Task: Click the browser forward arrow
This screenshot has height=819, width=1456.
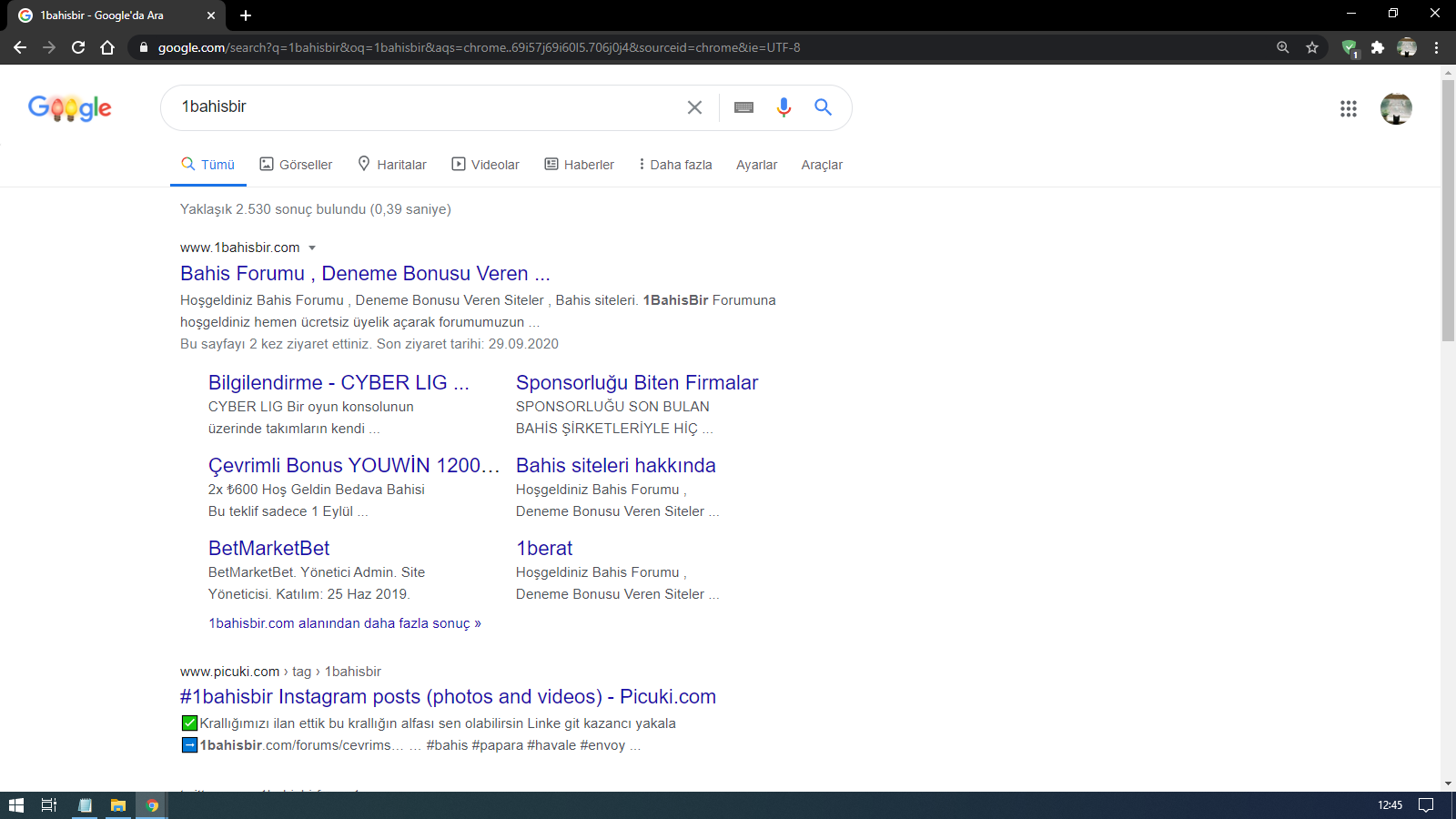Action: [x=49, y=47]
